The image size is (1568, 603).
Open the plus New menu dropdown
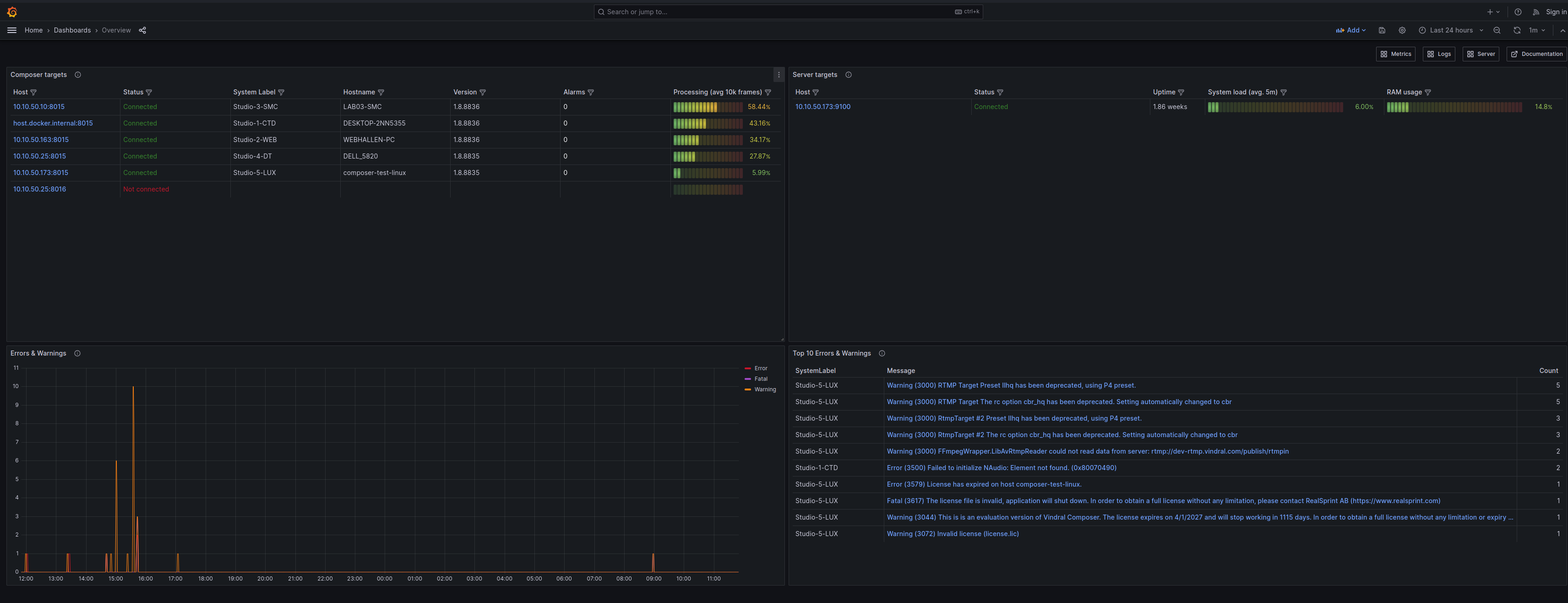coord(1493,11)
